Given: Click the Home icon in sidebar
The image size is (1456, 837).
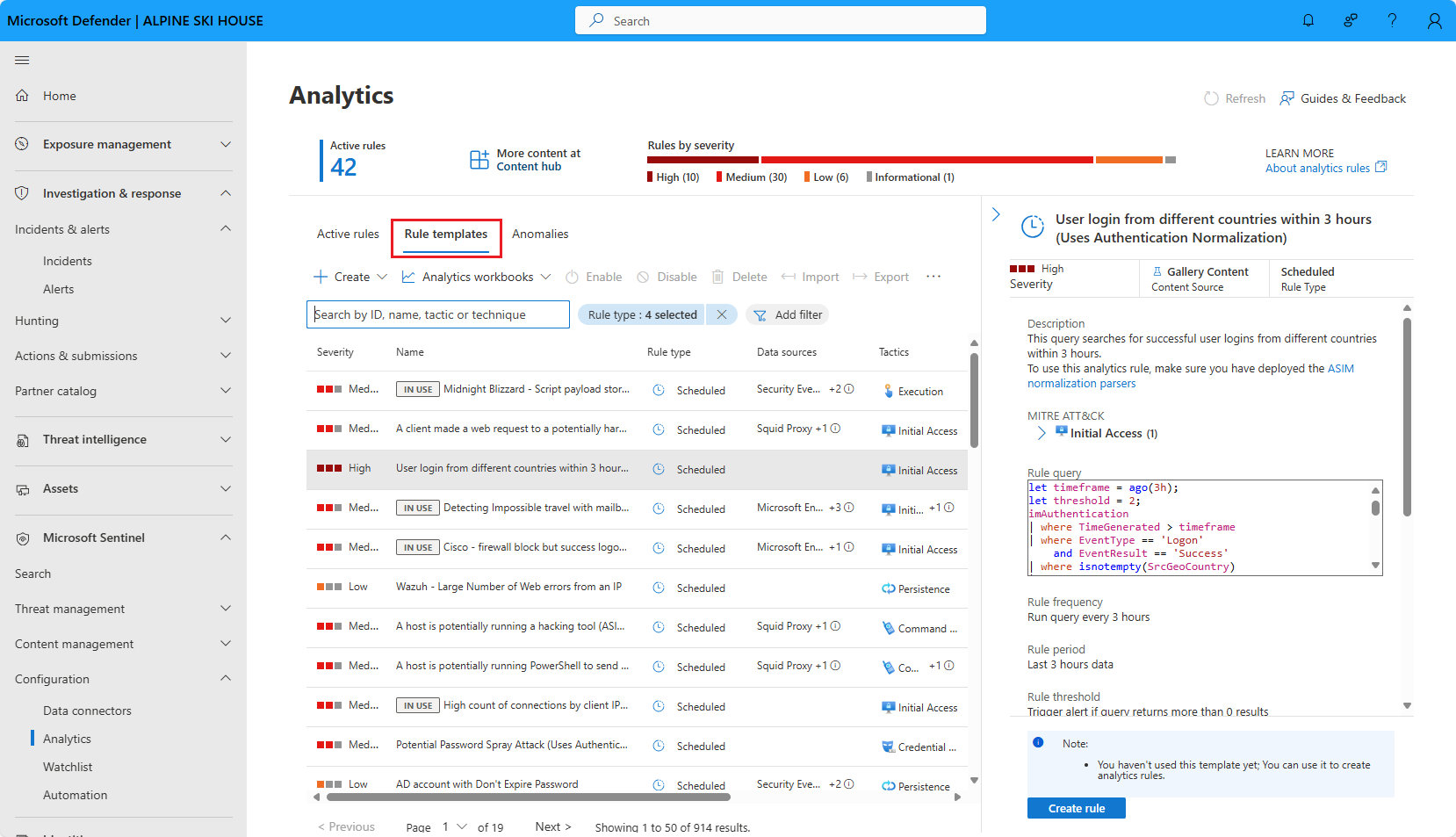Looking at the screenshot, I should tap(22, 96).
